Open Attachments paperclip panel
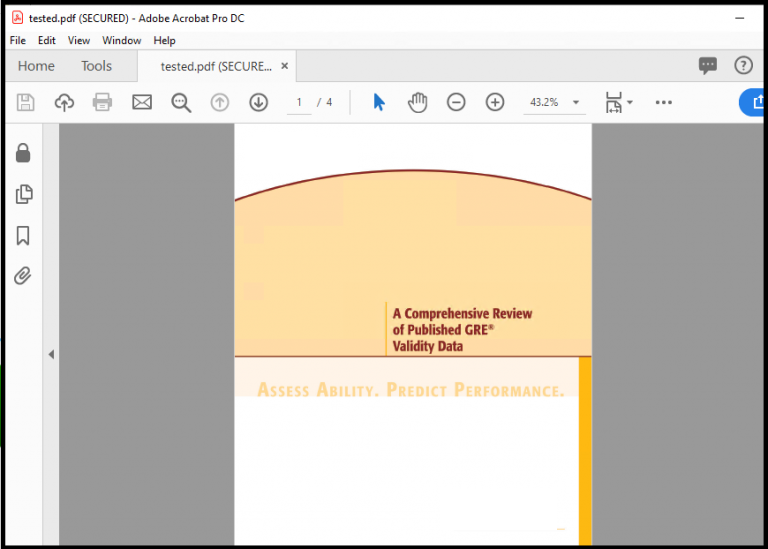The image size is (768, 549). 23,276
